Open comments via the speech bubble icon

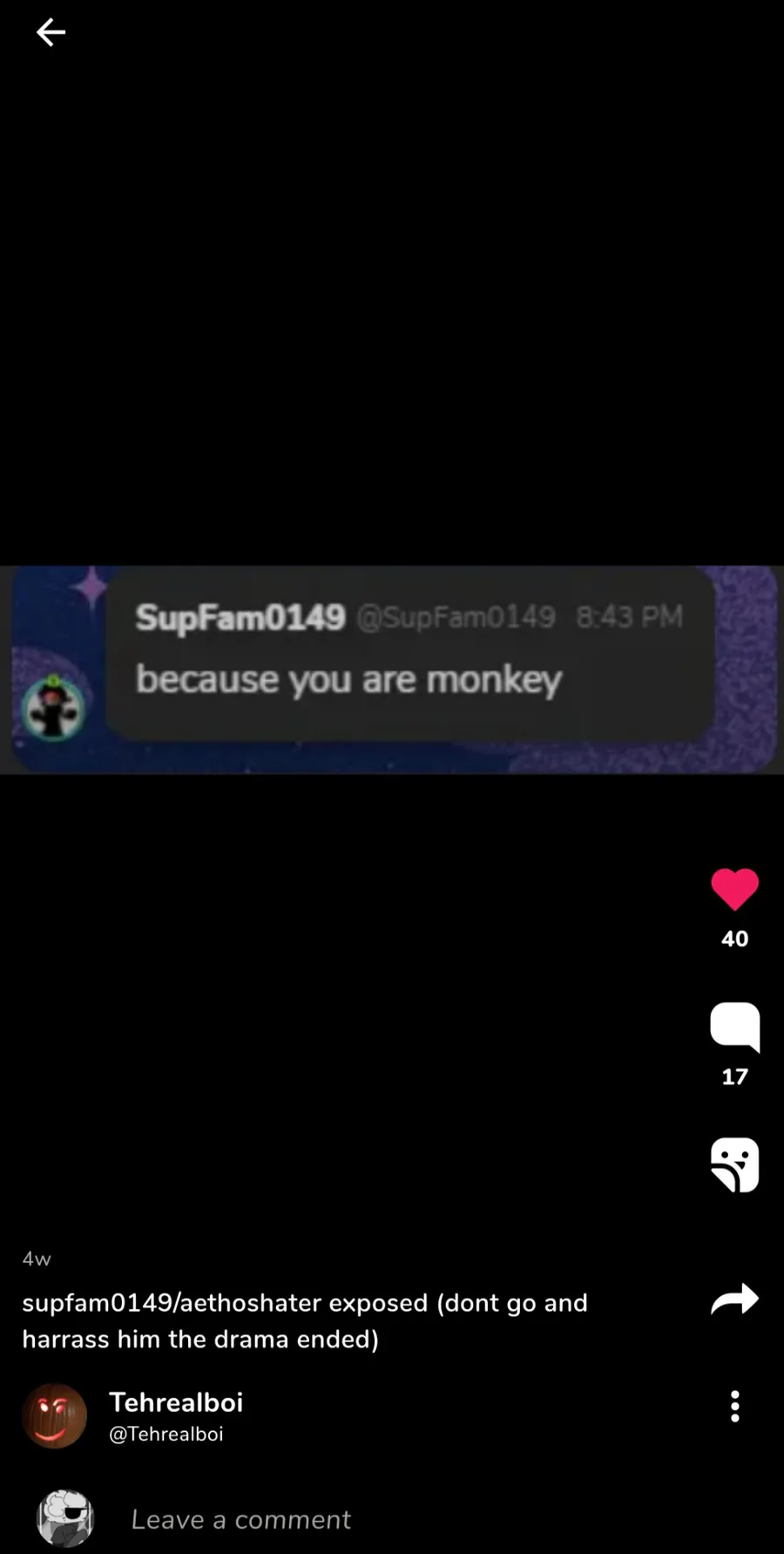[x=734, y=1028]
